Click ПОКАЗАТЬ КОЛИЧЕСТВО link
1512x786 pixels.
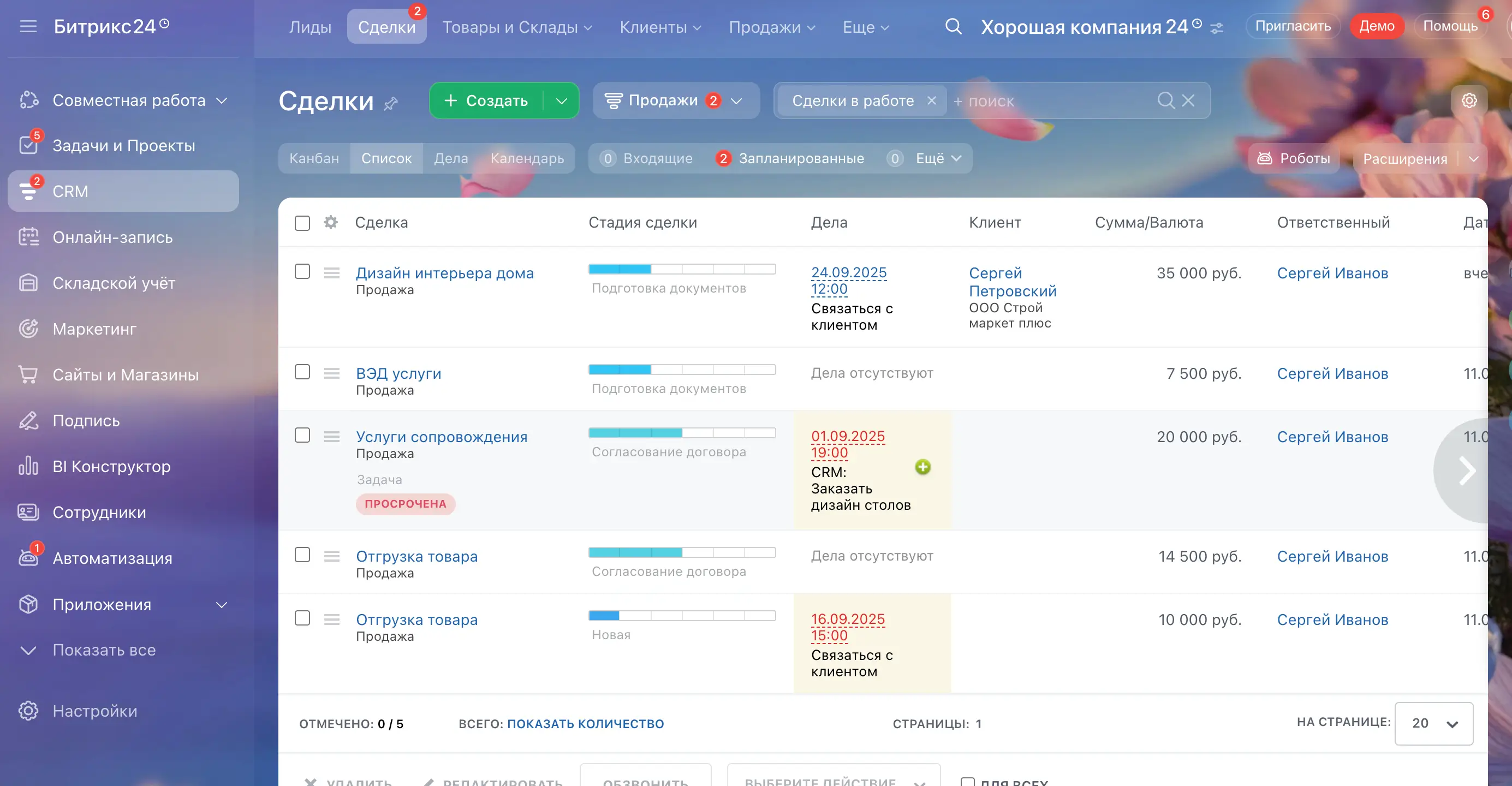585,724
